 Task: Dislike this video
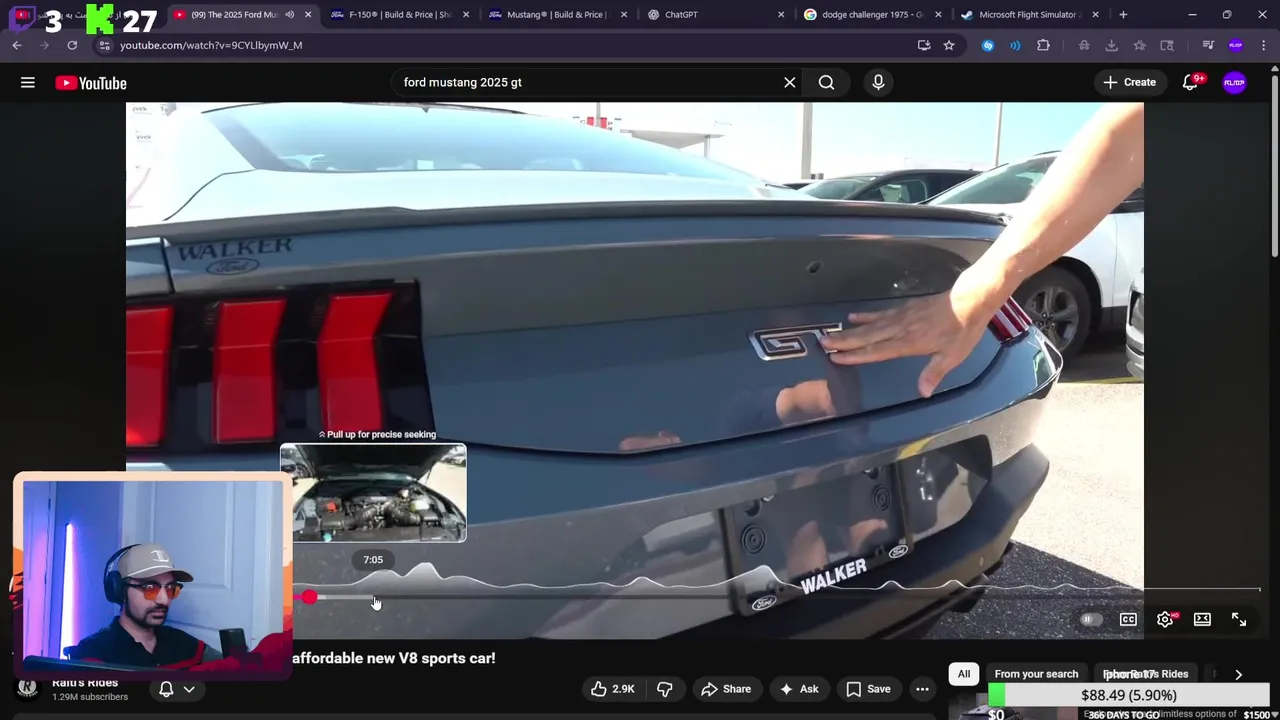tap(664, 689)
